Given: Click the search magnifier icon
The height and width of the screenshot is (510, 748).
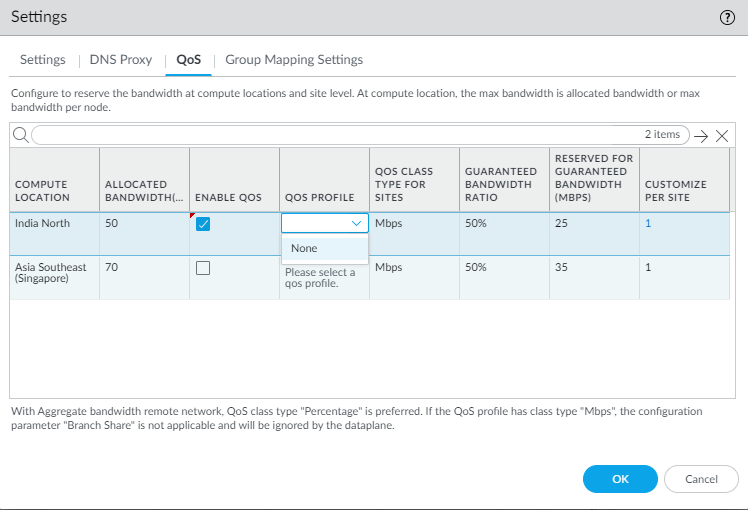Looking at the screenshot, I should pos(19,135).
